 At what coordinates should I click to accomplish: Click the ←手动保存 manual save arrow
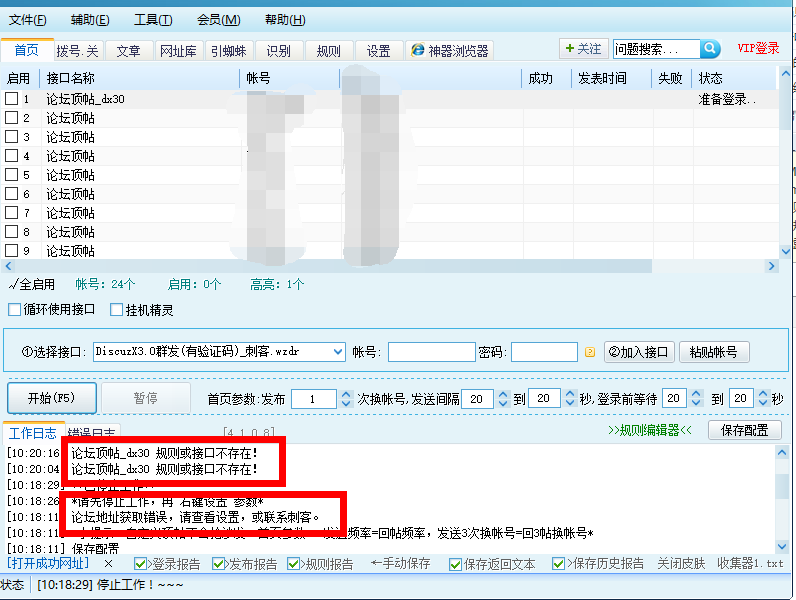pyautogui.click(x=403, y=564)
